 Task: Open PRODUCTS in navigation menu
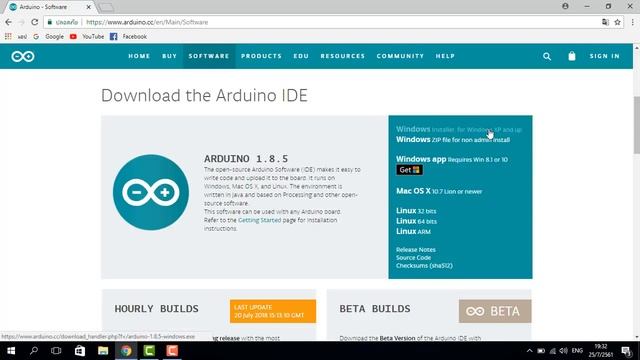(x=261, y=56)
